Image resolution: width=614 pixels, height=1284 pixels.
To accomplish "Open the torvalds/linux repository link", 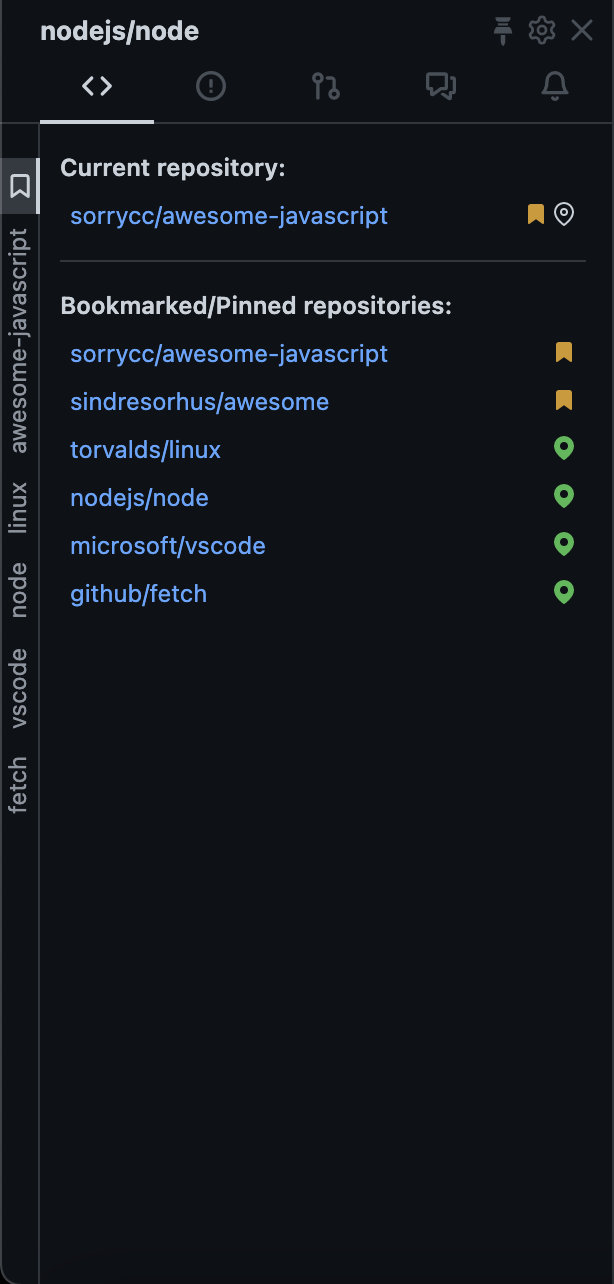I will point(145,450).
